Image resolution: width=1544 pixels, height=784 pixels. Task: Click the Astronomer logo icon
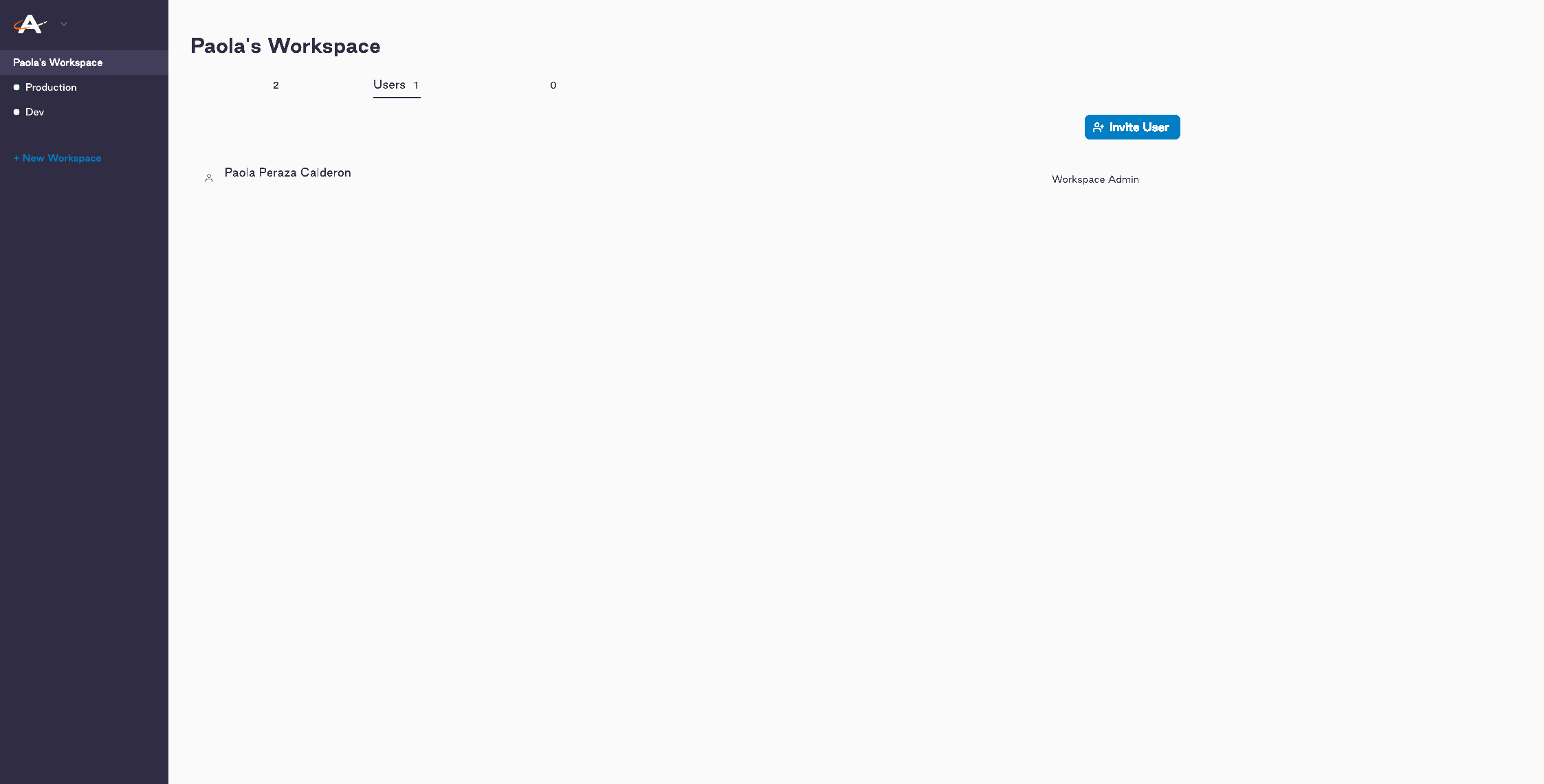point(30,24)
